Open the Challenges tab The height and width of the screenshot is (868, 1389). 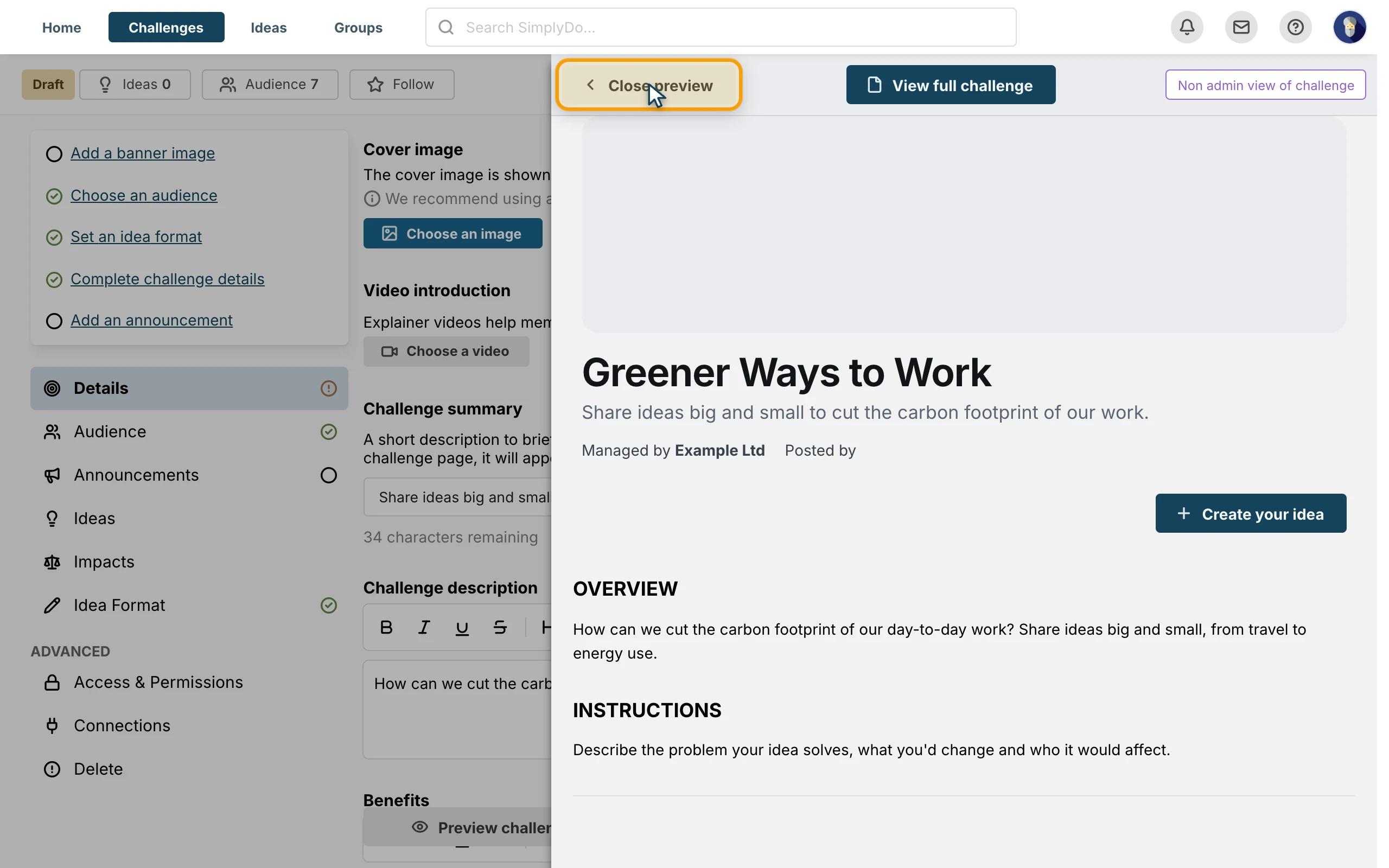pos(166,27)
